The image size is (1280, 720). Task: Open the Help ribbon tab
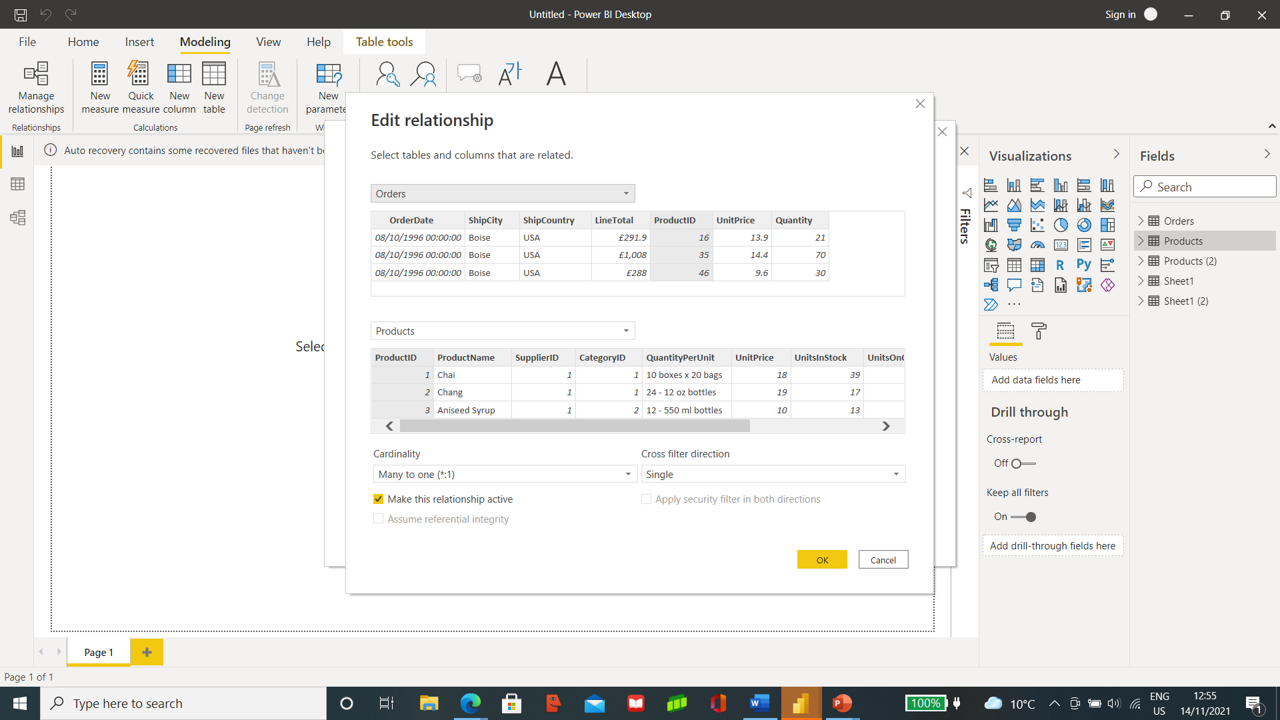tap(318, 42)
